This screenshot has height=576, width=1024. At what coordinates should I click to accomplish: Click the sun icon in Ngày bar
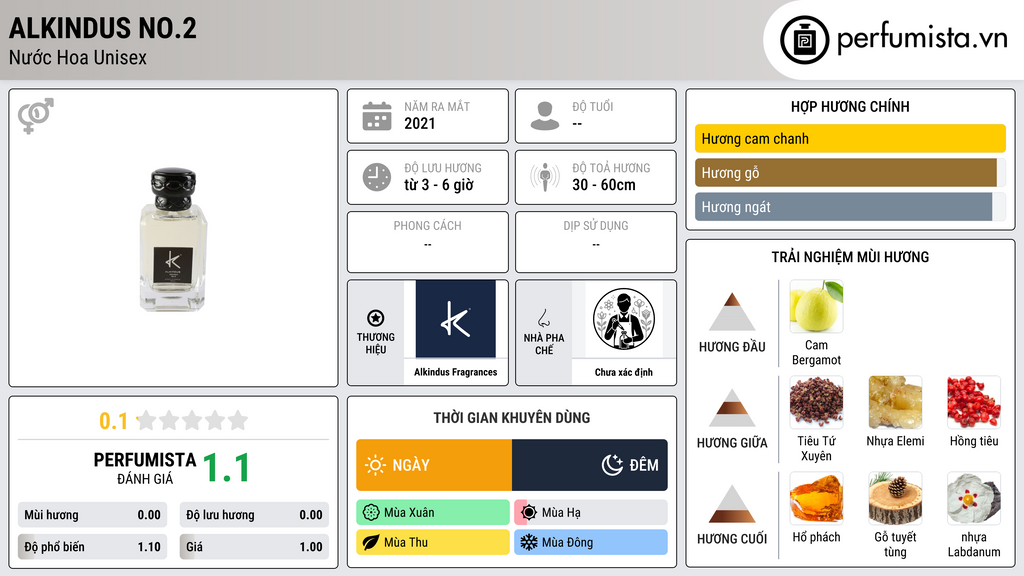(376, 465)
